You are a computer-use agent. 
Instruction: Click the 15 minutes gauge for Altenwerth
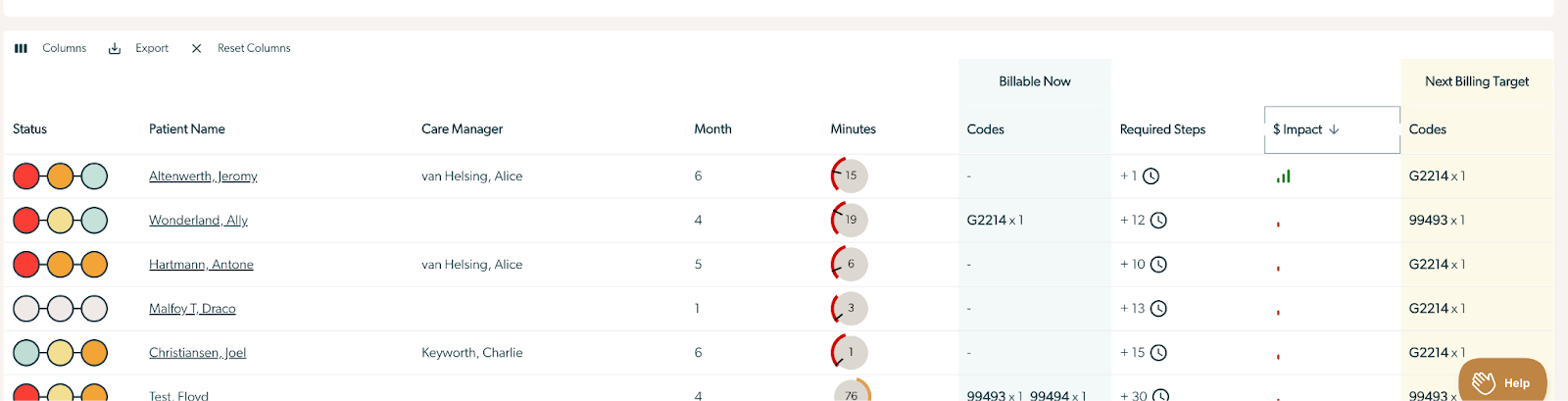[849, 176]
